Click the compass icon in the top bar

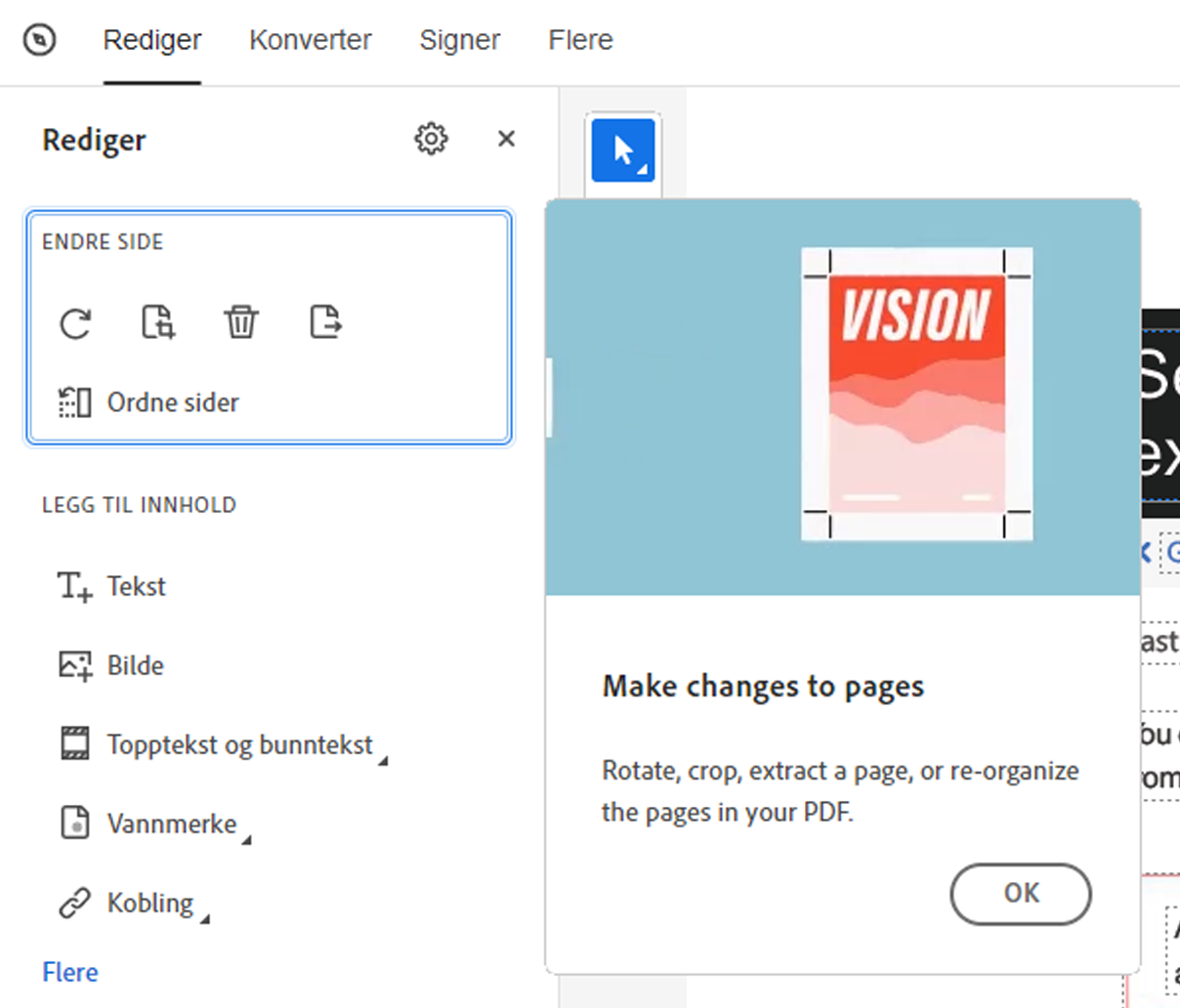click(x=39, y=40)
